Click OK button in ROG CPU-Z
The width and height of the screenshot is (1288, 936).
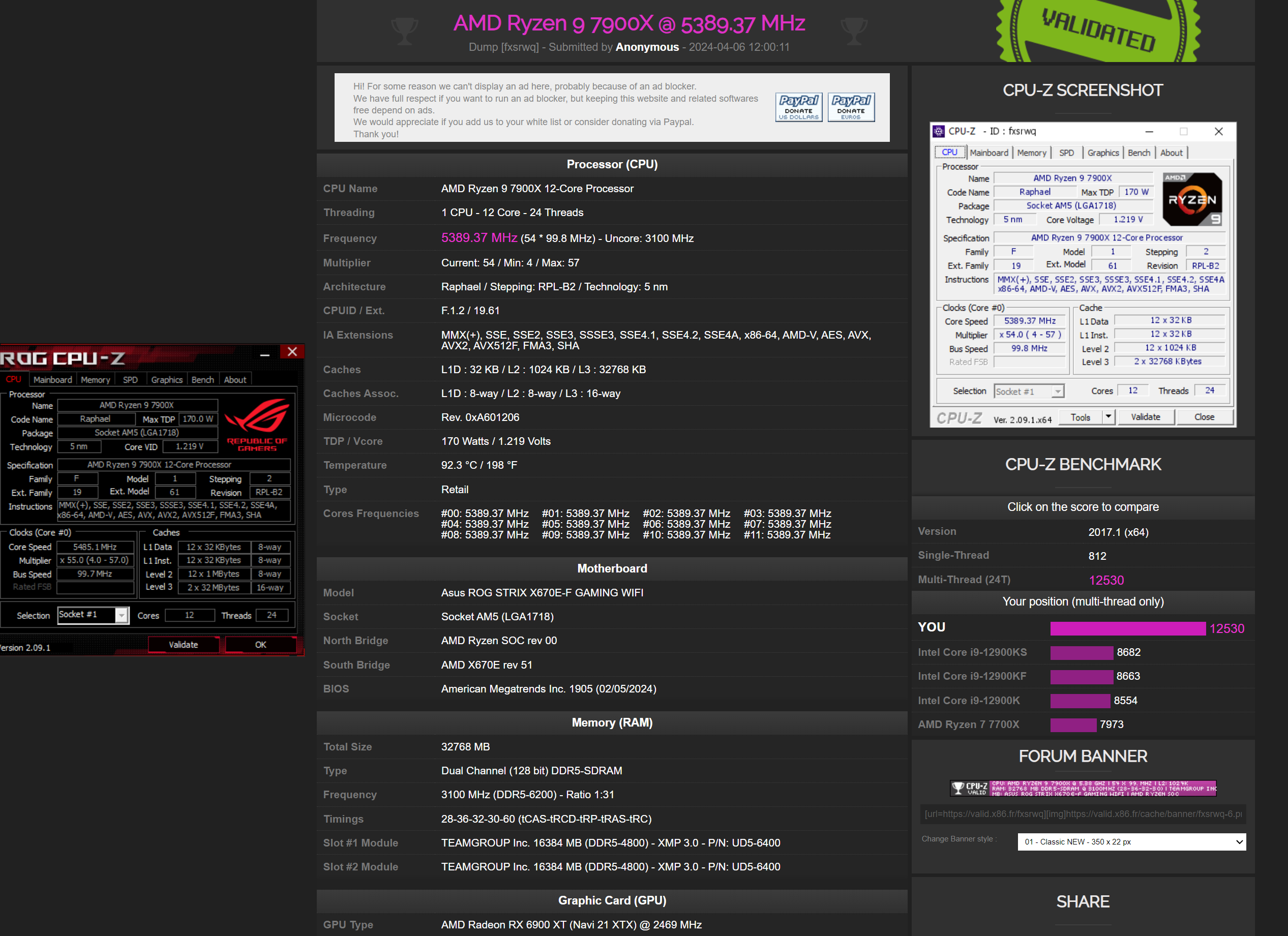click(261, 645)
